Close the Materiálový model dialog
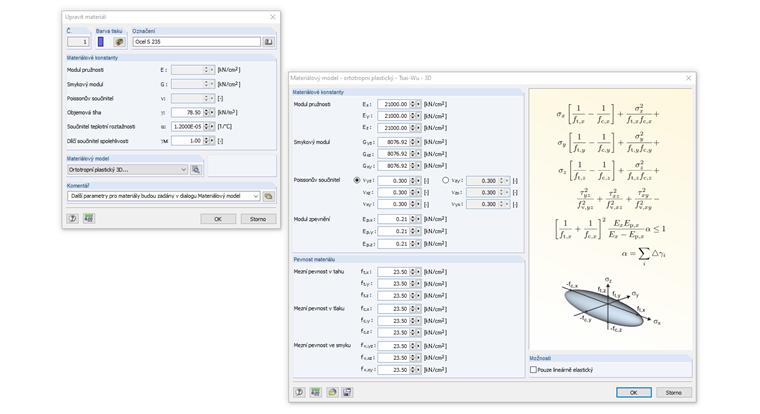 [689, 78]
